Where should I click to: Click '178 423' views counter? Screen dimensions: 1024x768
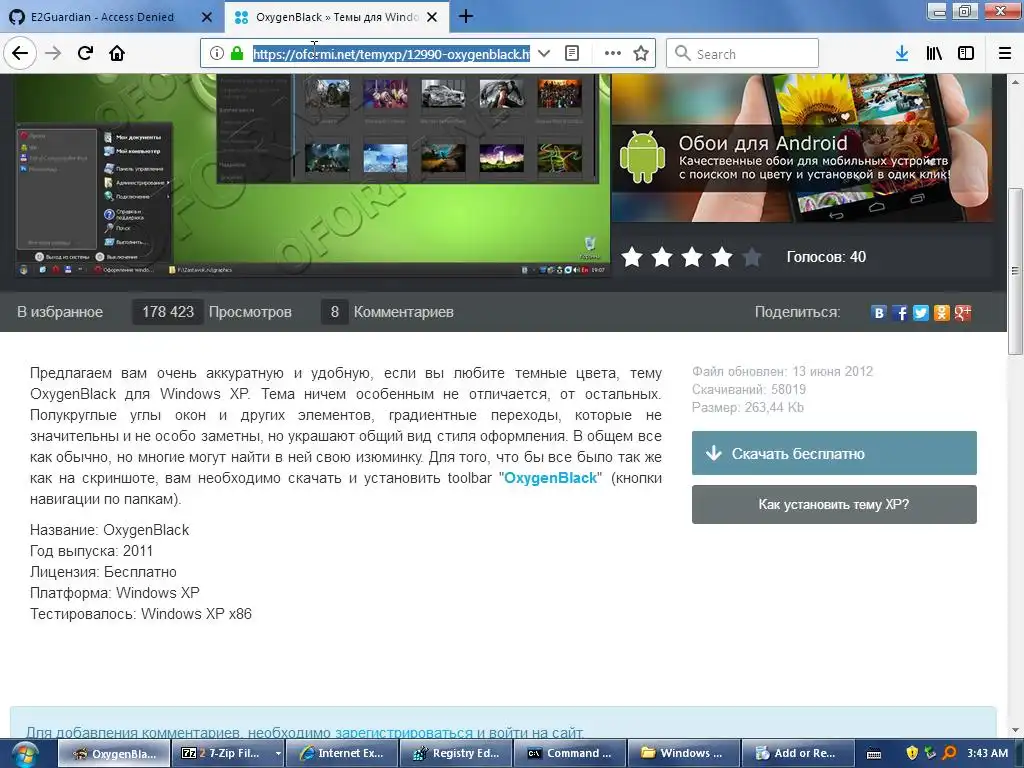click(x=168, y=312)
